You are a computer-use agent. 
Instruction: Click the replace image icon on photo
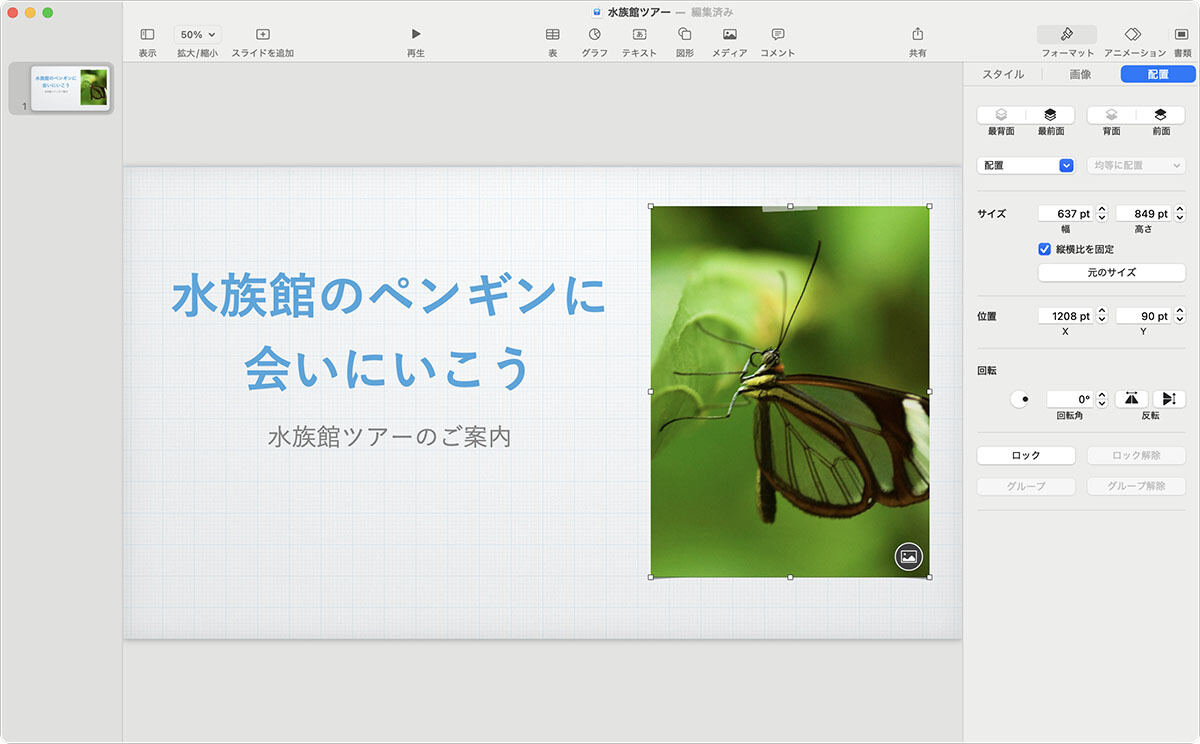tap(908, 557)
